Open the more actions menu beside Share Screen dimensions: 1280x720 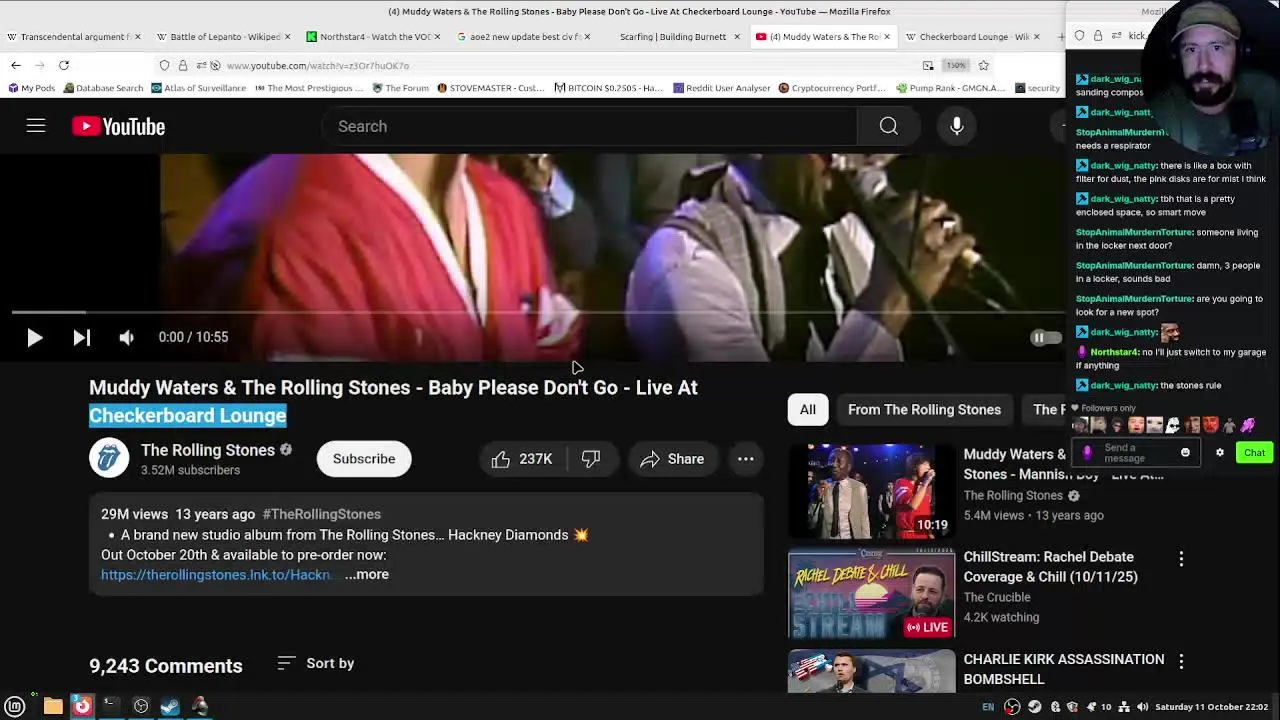click(746, 459)
